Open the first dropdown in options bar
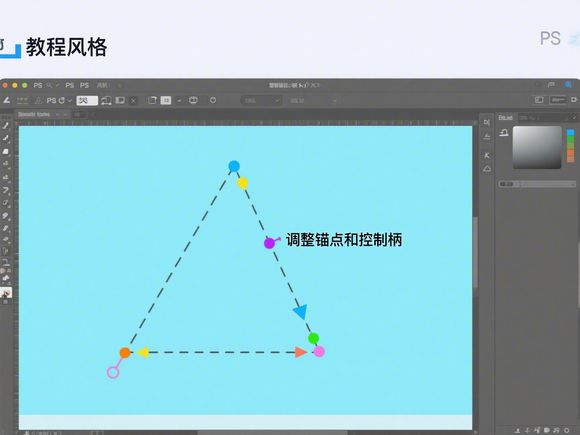580x435 pixels. pos(261,101)
